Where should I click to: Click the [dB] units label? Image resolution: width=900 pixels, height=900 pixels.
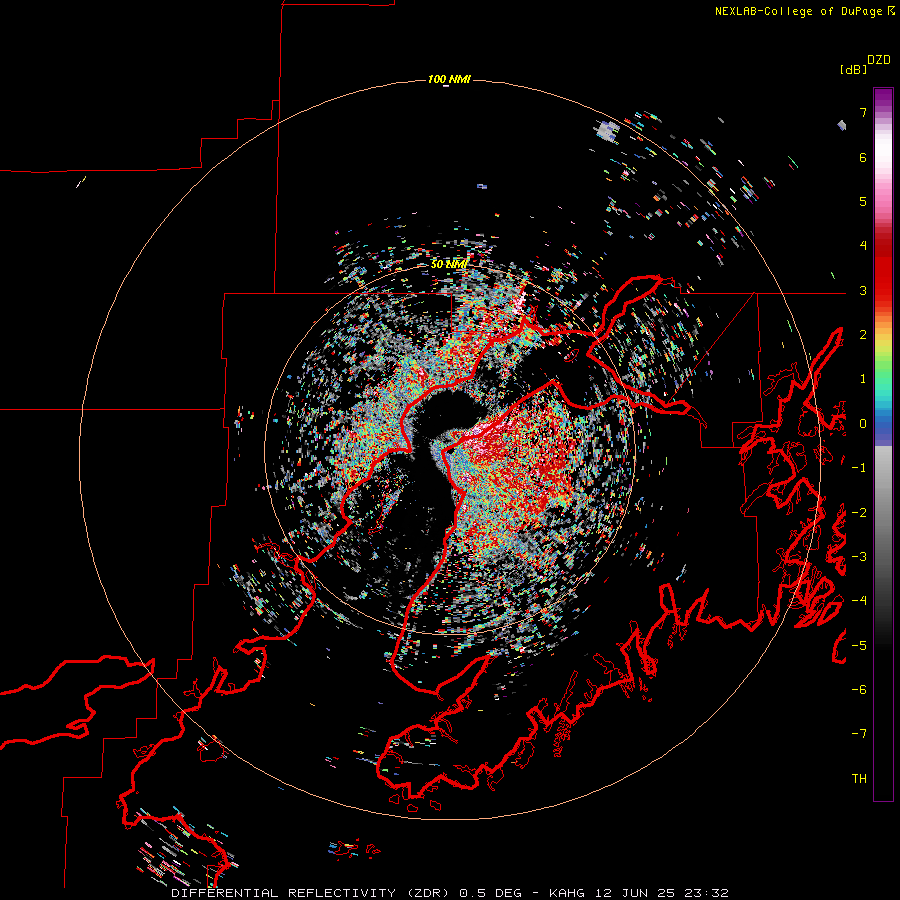pyautogui.click(x=853, y=70)
